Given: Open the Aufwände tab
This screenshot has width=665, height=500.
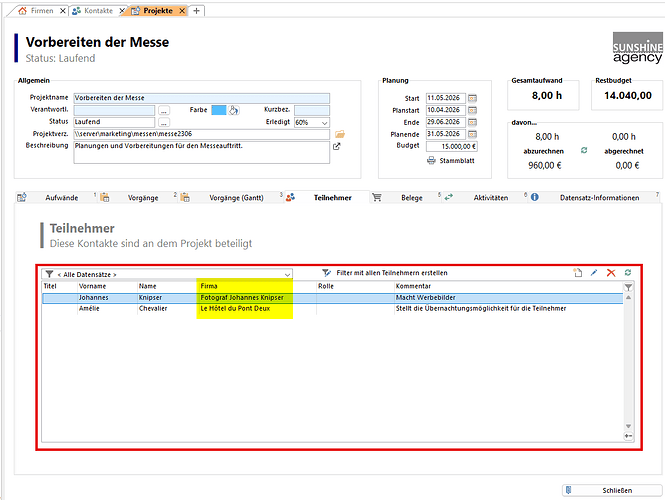Looking at the screenshot, I should click(x=61, y=198).
